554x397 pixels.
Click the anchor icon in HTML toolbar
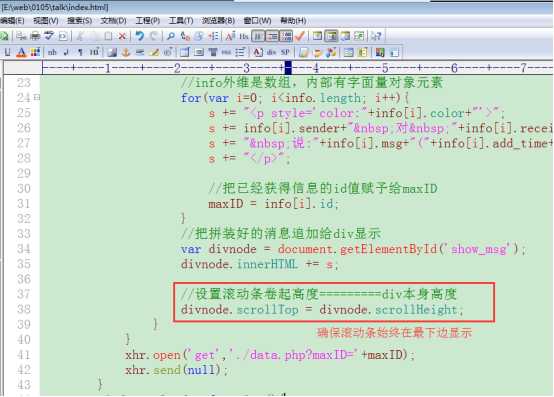tap(126, 53)
